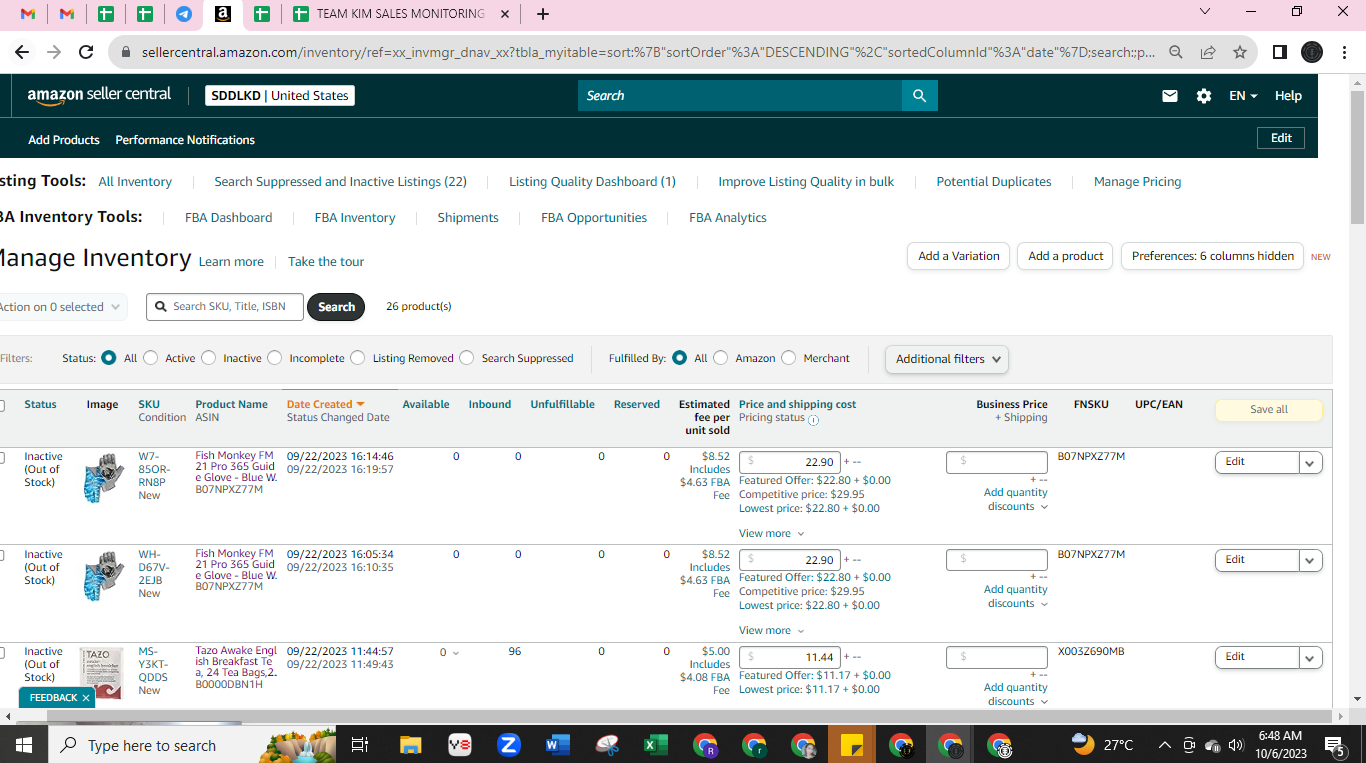Screen dimensions: 1366x763
Task: Click the volume icon in system tray
Action: pos(1236,745)
